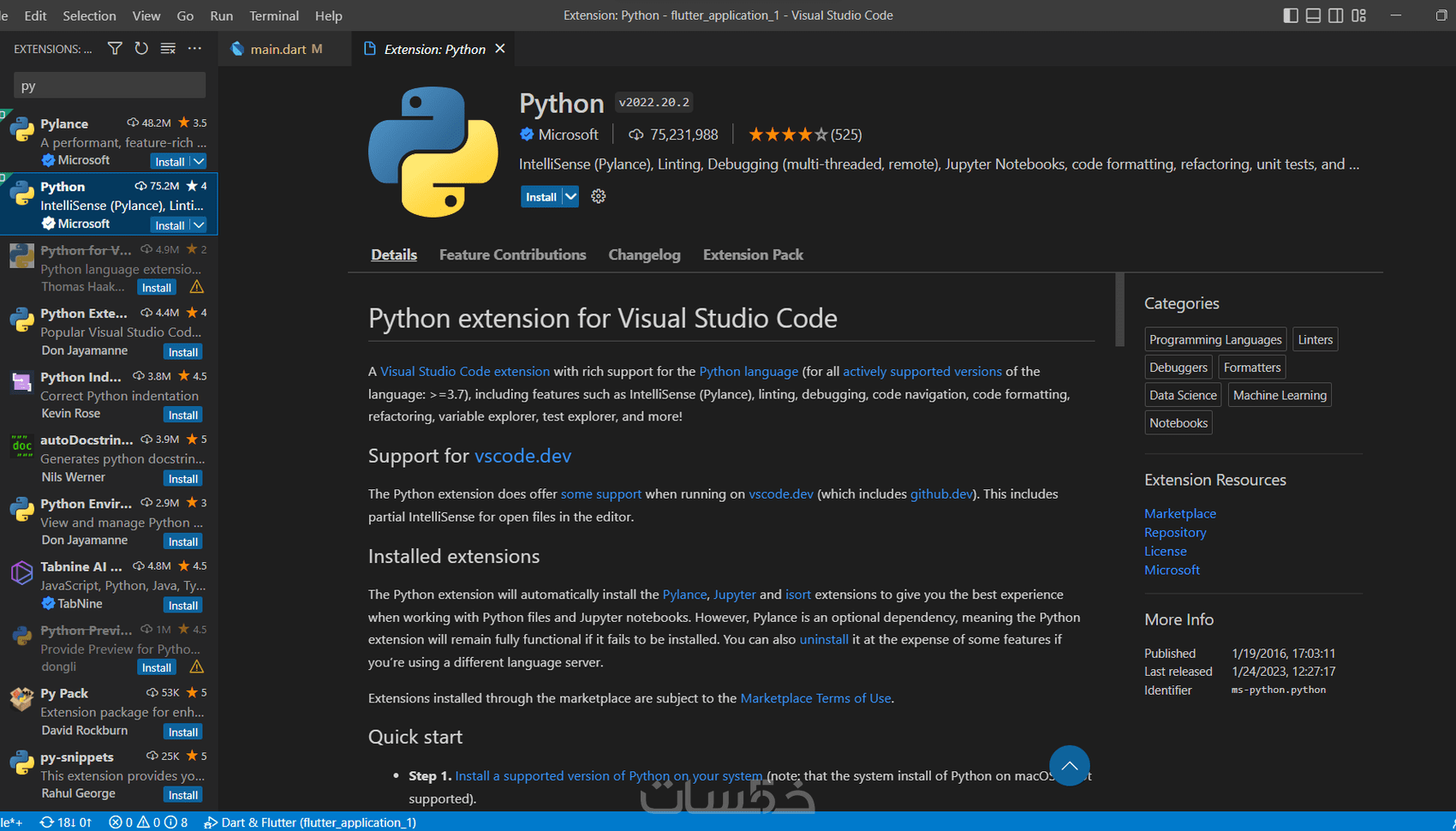This screenshot has height=831, width=1456.
Task: Clear extensions search results icon
Action: click(x=168, y=49)
